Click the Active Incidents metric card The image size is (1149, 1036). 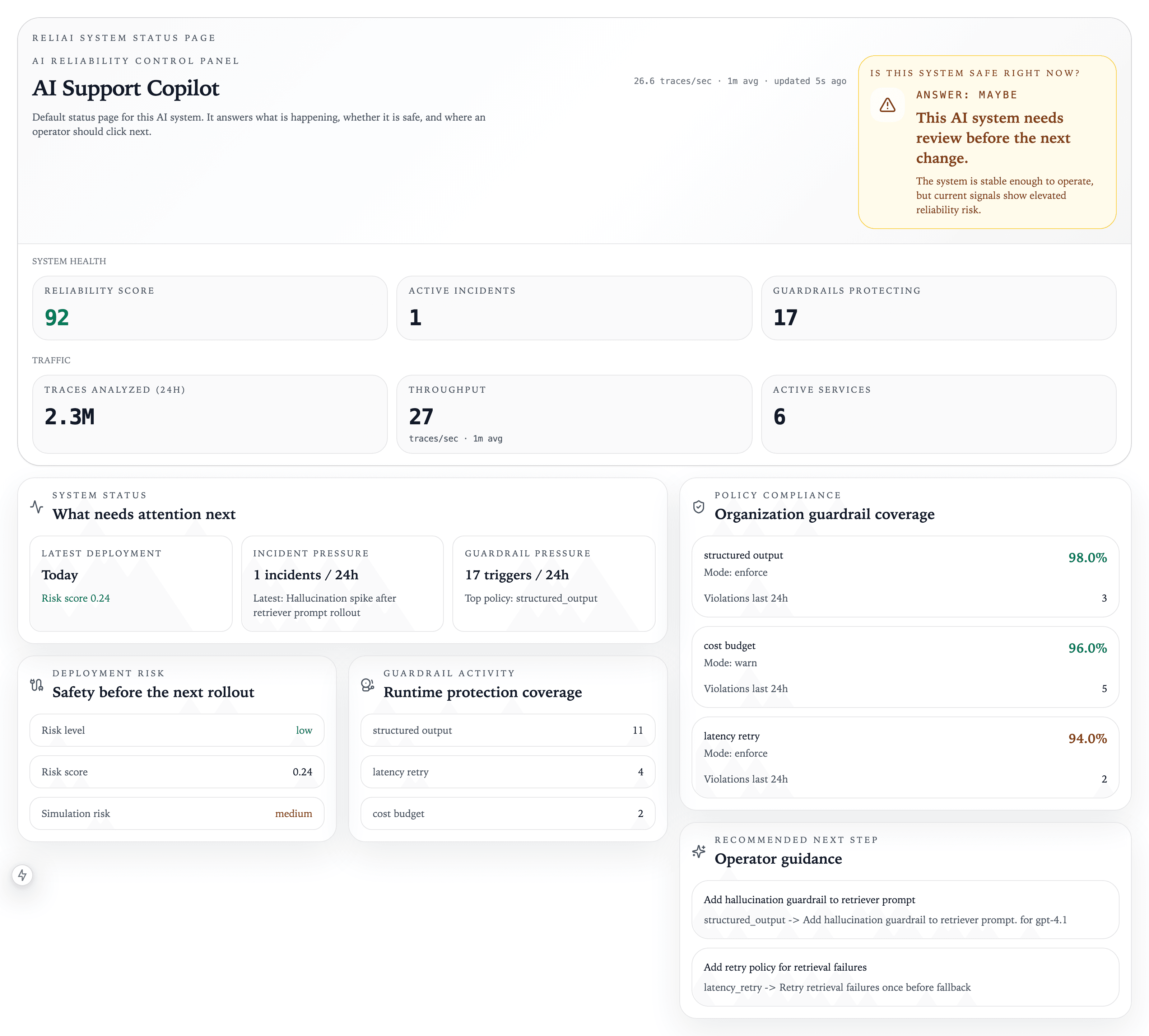[x=574, y=308]
